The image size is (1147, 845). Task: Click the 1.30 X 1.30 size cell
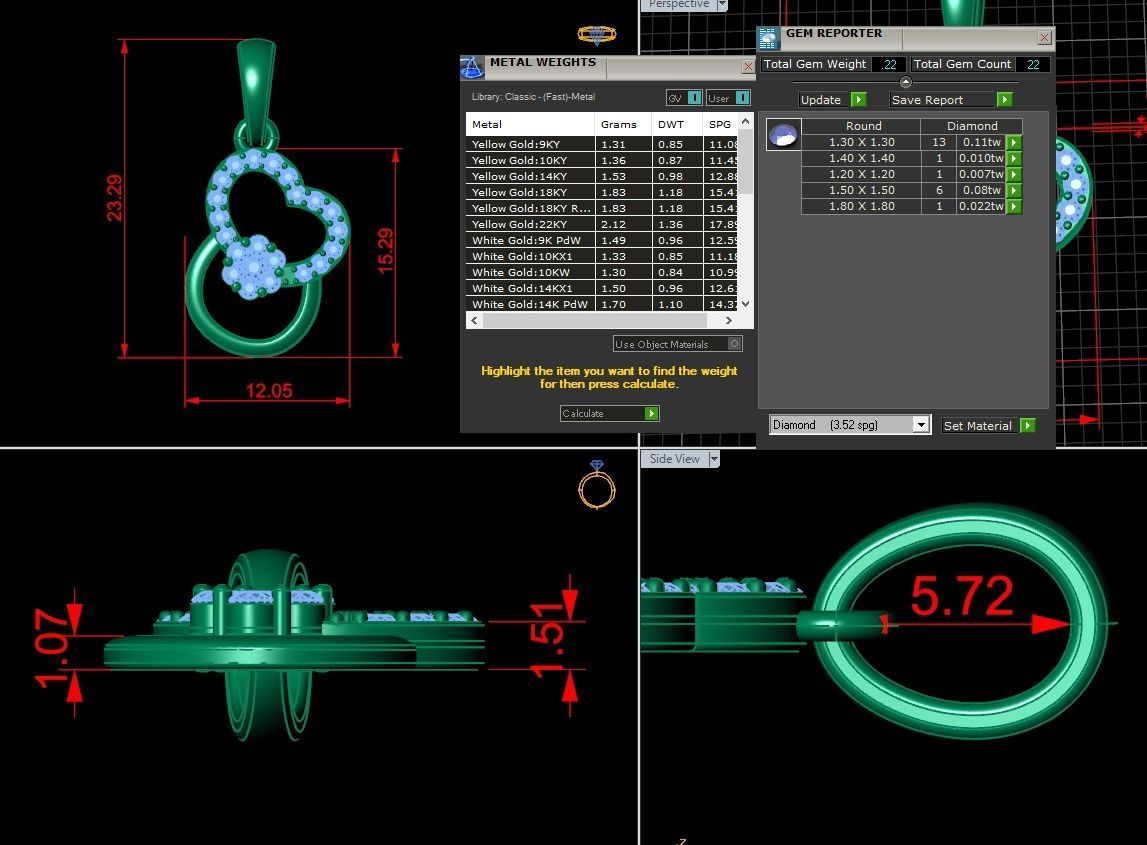click(862, 143)
